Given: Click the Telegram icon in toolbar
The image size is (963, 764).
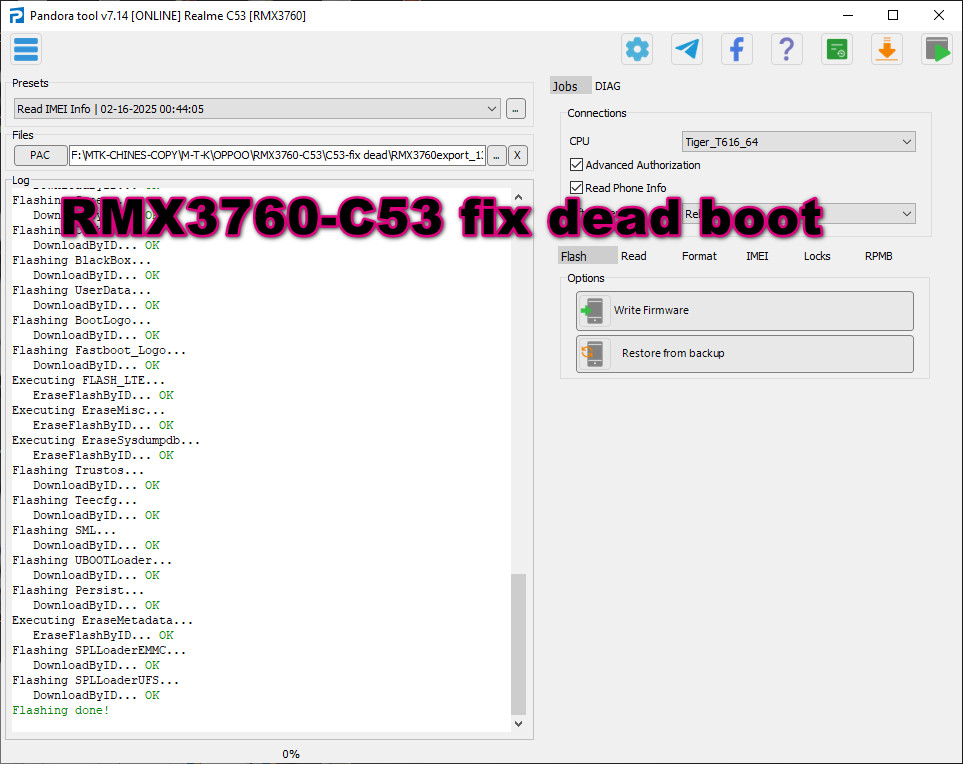Looking at the screenshot, I should [x=687, y=49].
